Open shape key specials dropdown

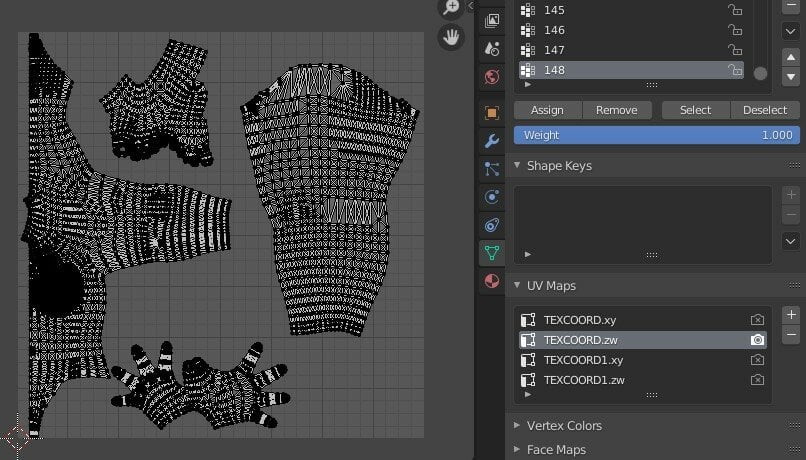[x=791, y=241]
